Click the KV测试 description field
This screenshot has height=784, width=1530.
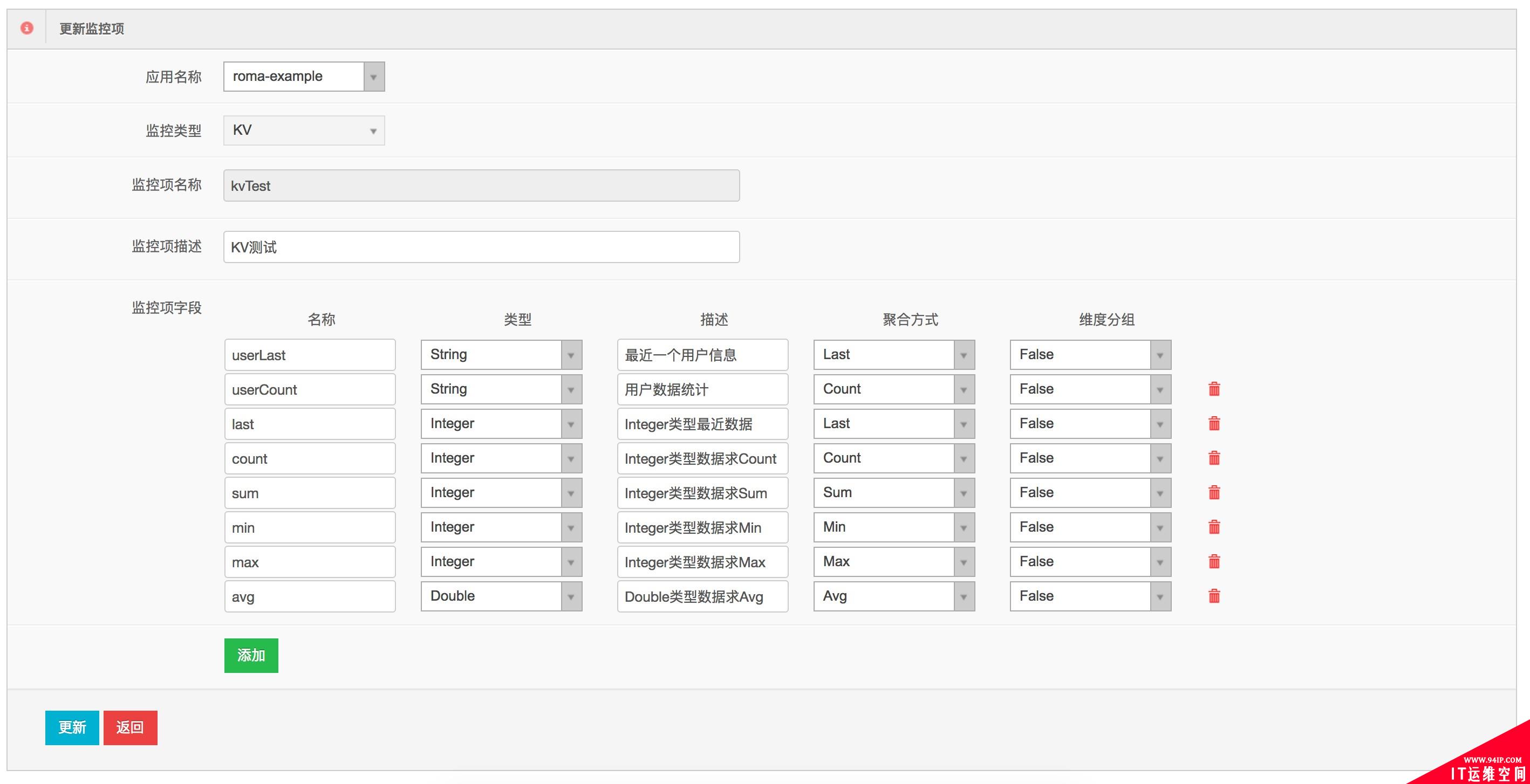coord(482,247)
